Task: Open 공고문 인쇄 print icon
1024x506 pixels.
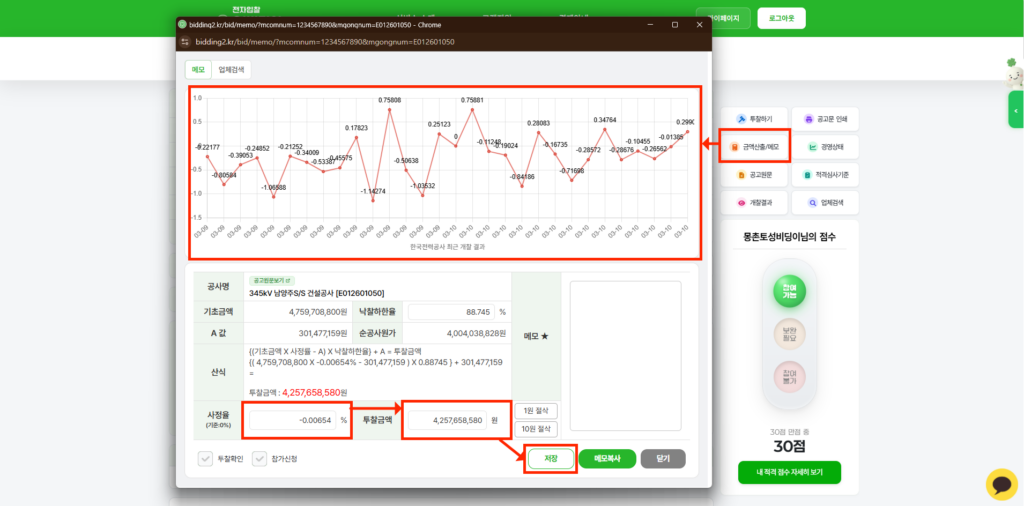Action: (x=812, y=118)
